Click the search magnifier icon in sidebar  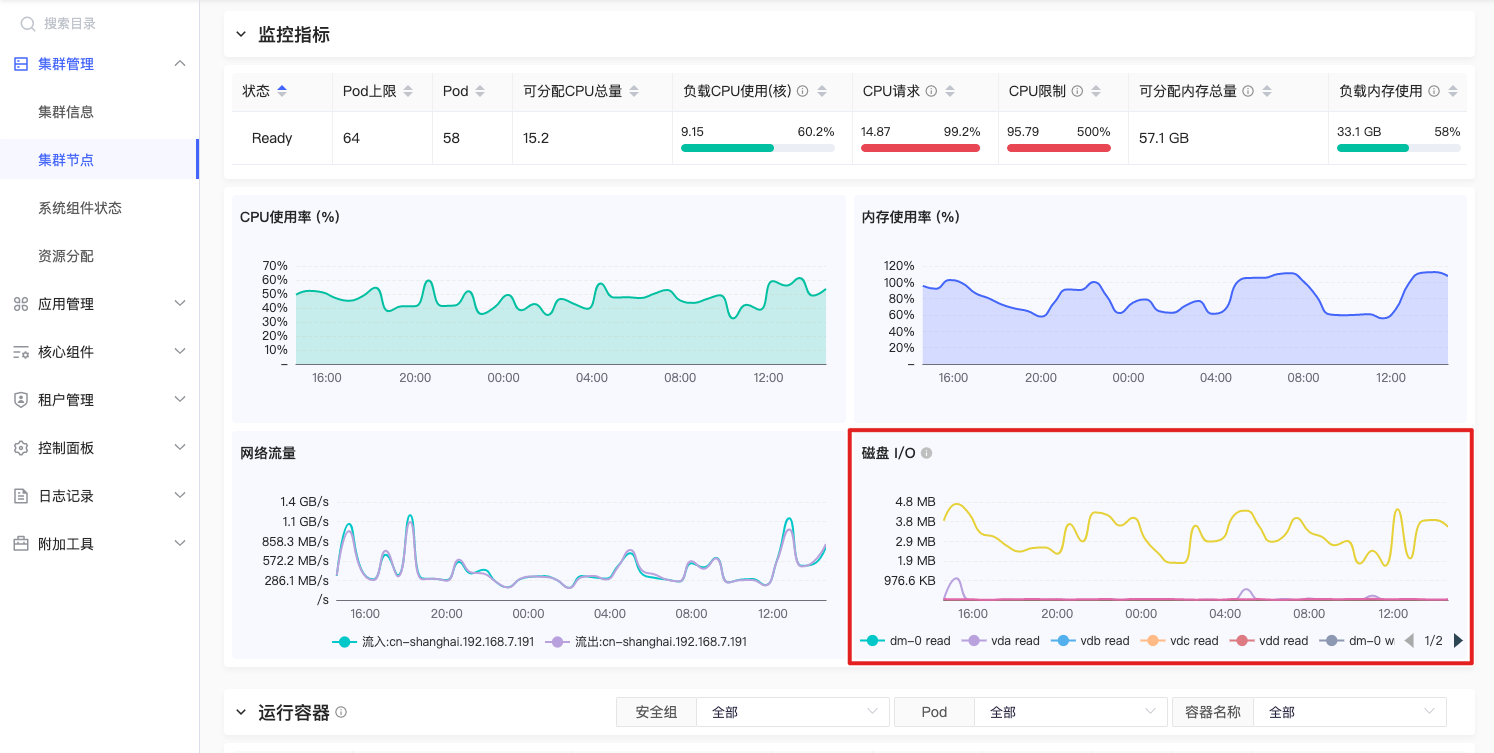coord(28,23)
